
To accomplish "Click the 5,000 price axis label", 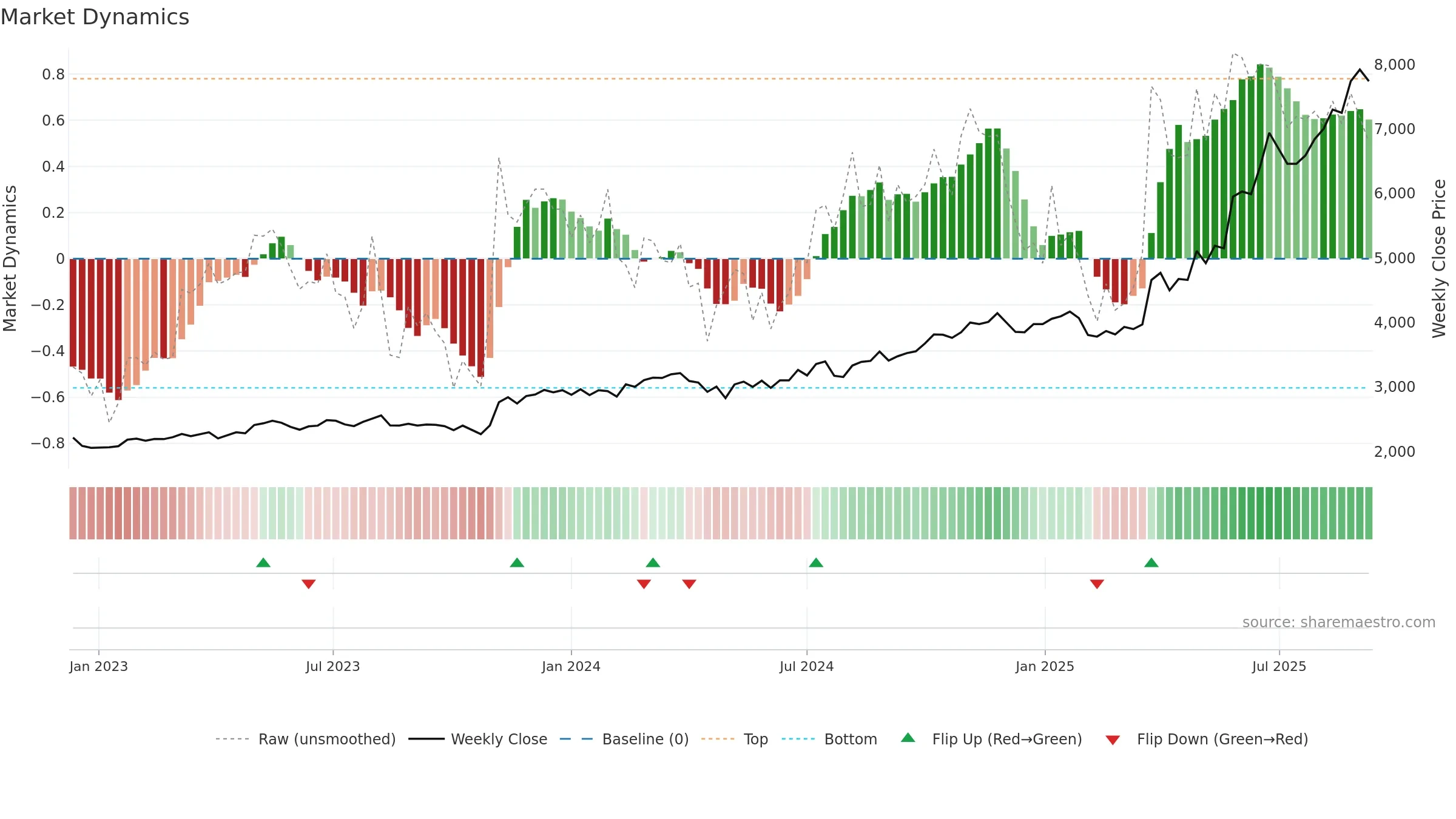I will point(1394,258).
